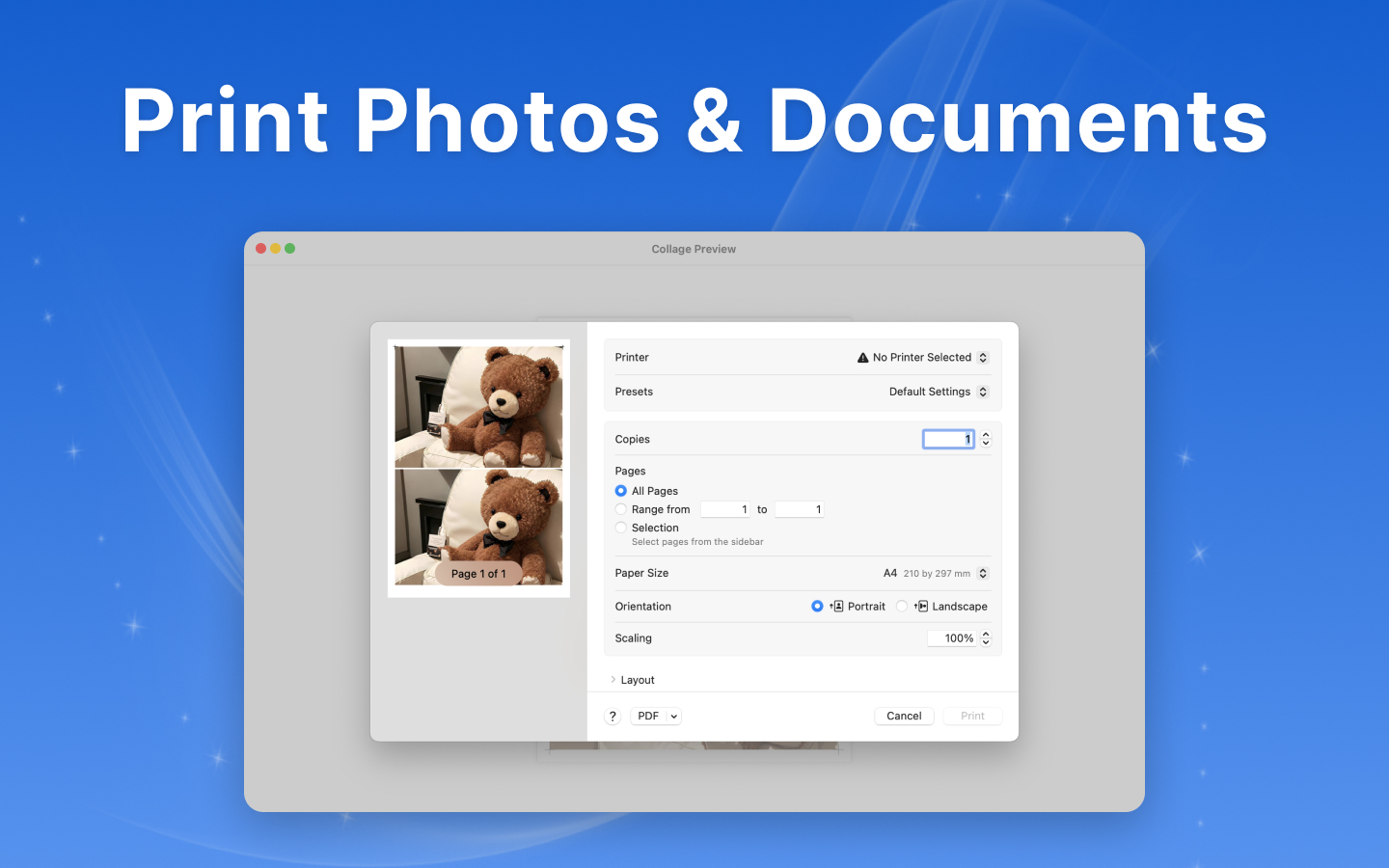The height and width of the screenshot is (868, 1389).
Task: Click the collage page preview thumbnail
Action: 478,468
